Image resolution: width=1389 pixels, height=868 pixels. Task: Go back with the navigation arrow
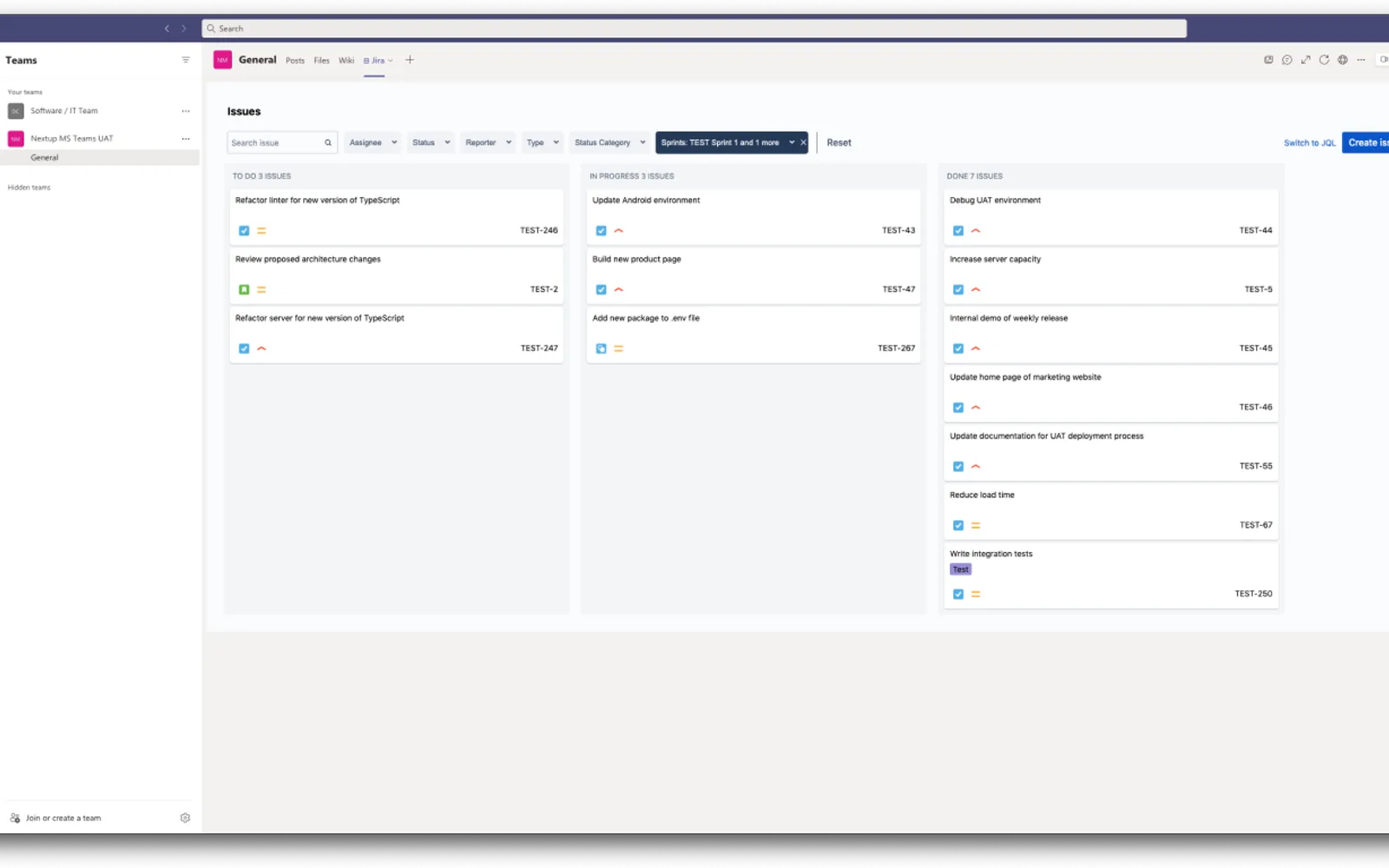click(167, 29)
